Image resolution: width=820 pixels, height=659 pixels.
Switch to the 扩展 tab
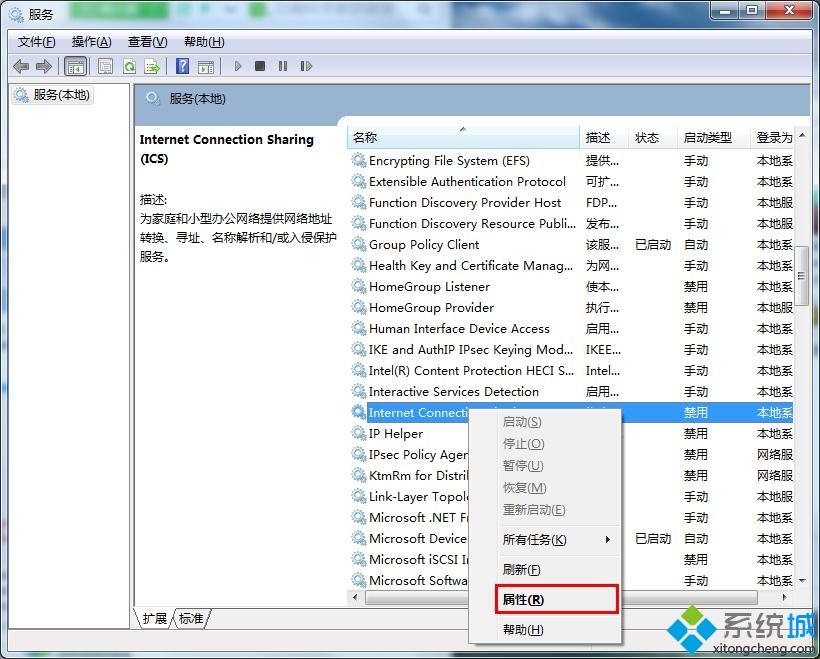coord(154,618)
